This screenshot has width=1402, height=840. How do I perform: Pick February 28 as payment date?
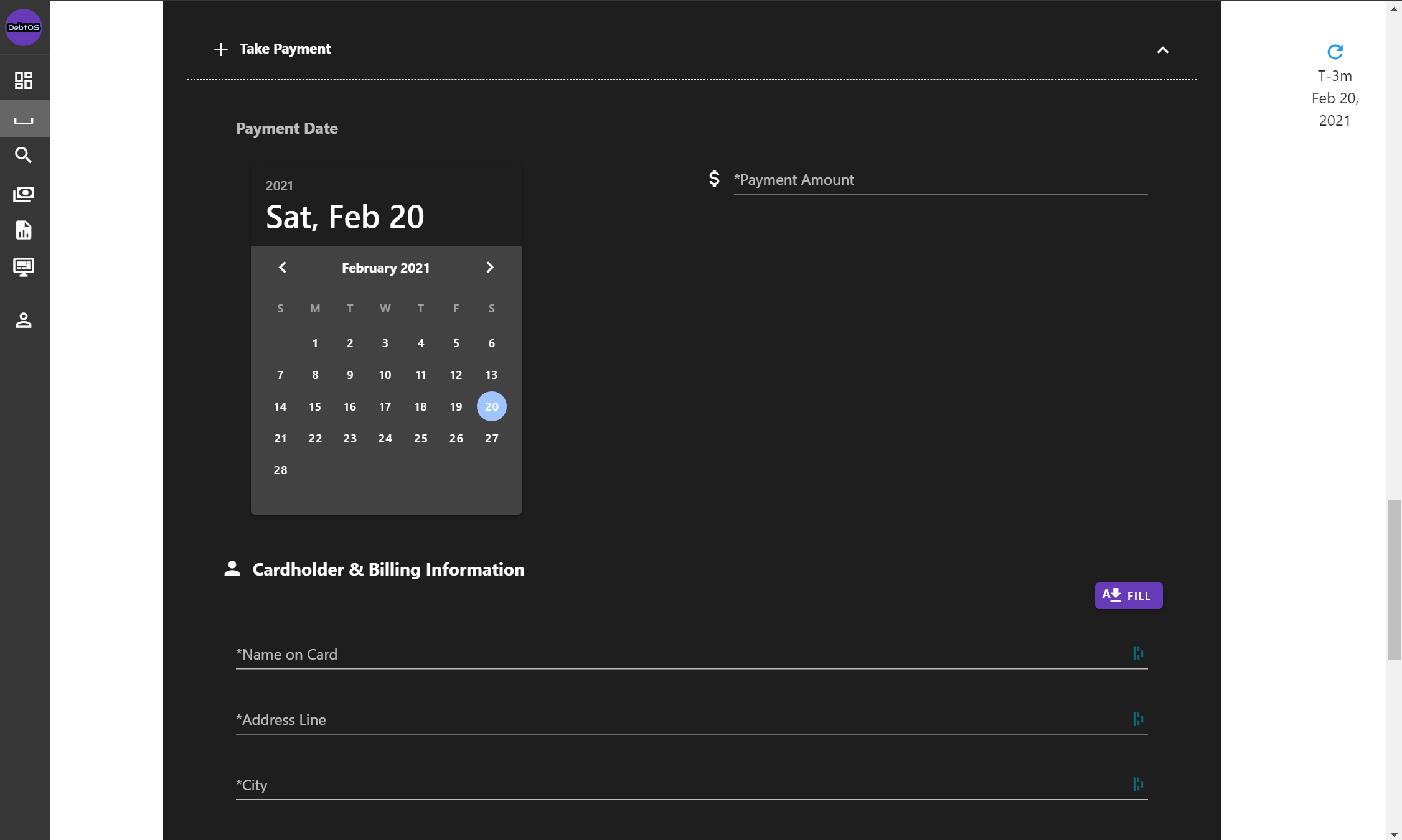280,470
